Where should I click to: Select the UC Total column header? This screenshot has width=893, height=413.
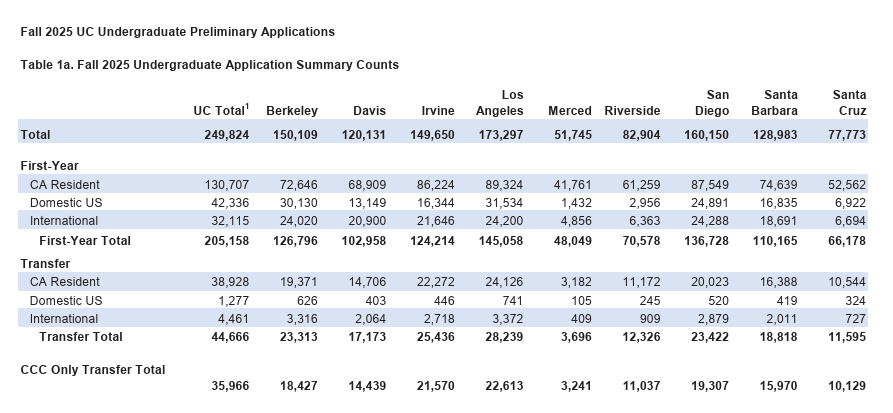[219, 111]
